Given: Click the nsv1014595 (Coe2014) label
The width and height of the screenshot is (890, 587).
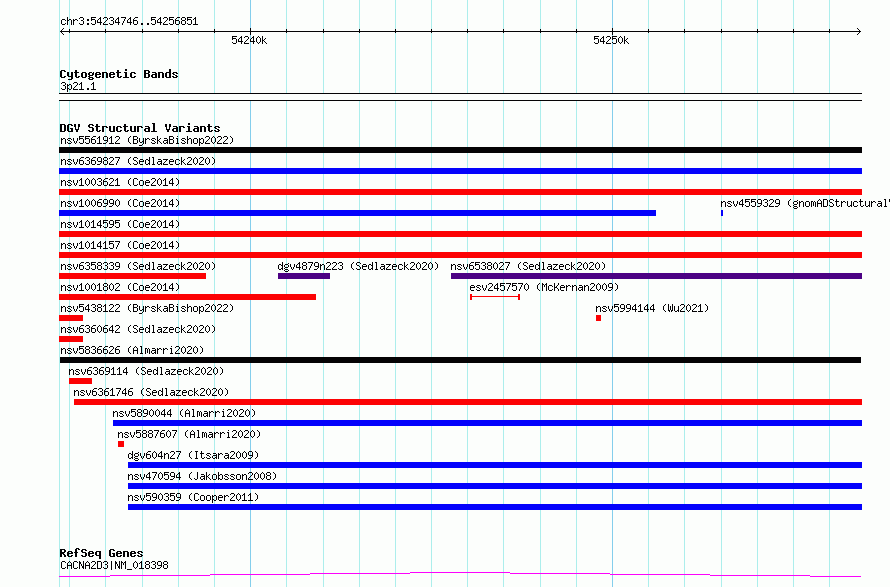Looking at the screenshot, I should (x=120, y=224).
